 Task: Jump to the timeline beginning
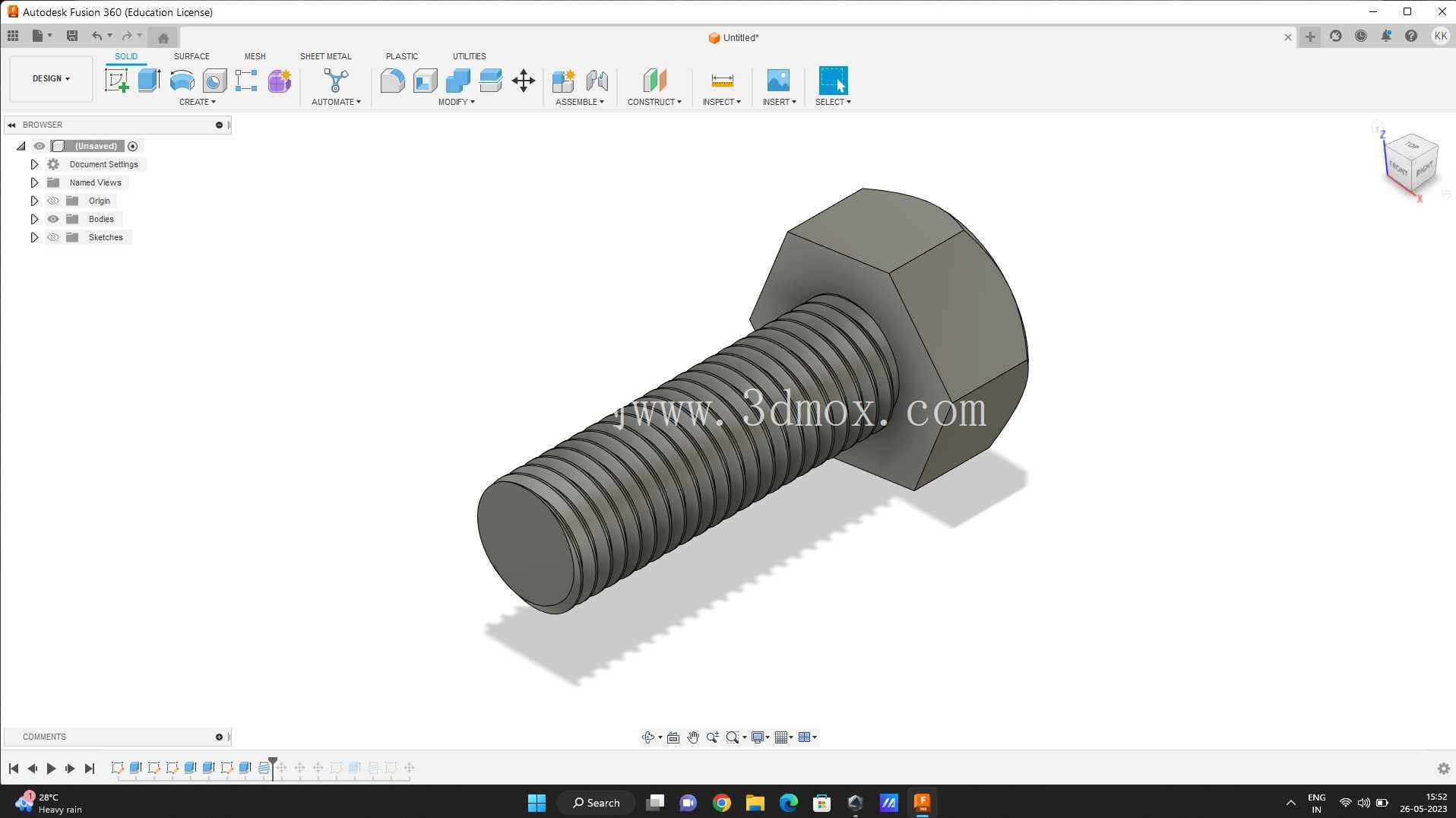(x=14, y=769)
